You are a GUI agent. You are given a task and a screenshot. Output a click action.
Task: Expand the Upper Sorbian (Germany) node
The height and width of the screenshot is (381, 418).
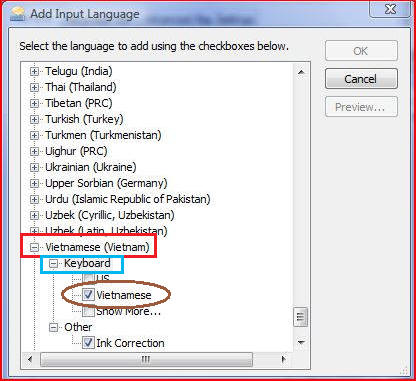34,183
